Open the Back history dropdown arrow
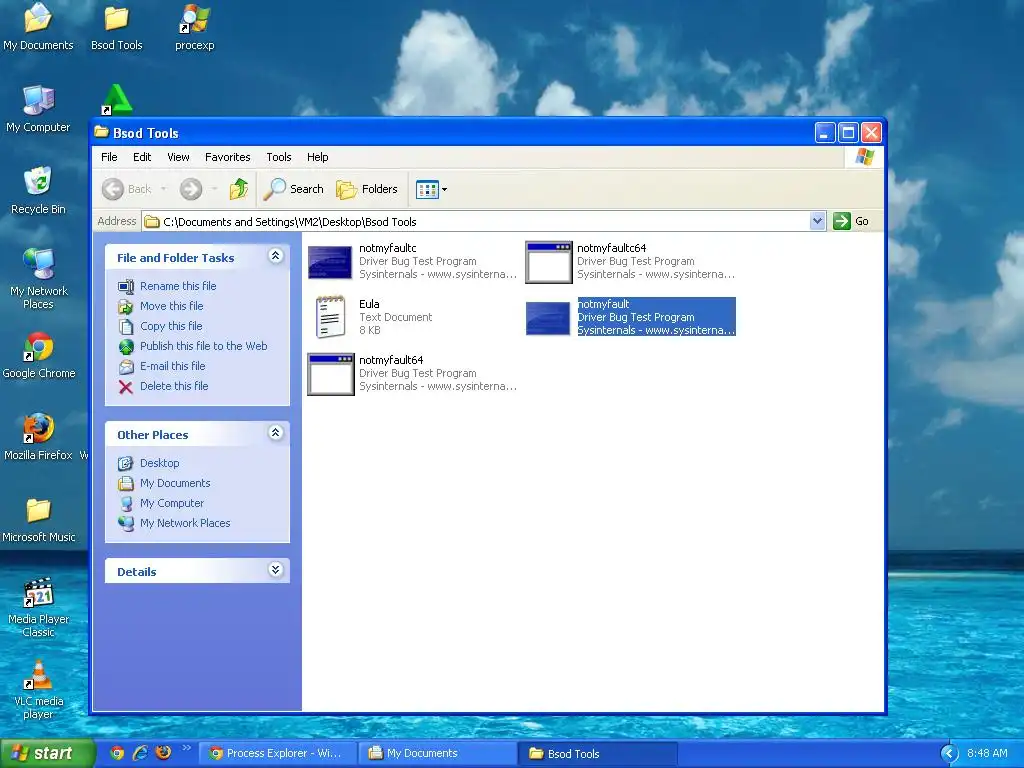Image resolution: width=1024 pixels, height=768 pixels. pyautogui.click(x=163, y=189)
